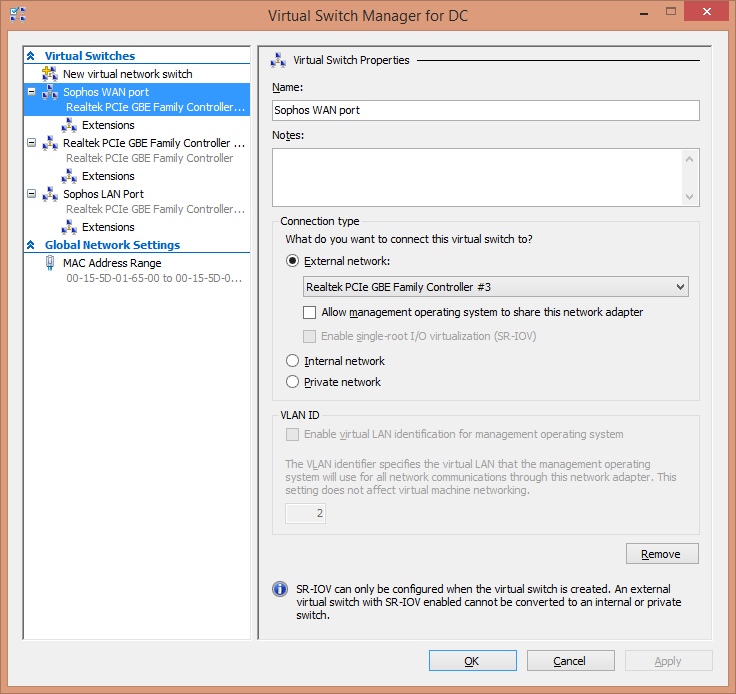Close the Virtual Switch Manager window
The image size is (736, 694).
tap(706, 11)
